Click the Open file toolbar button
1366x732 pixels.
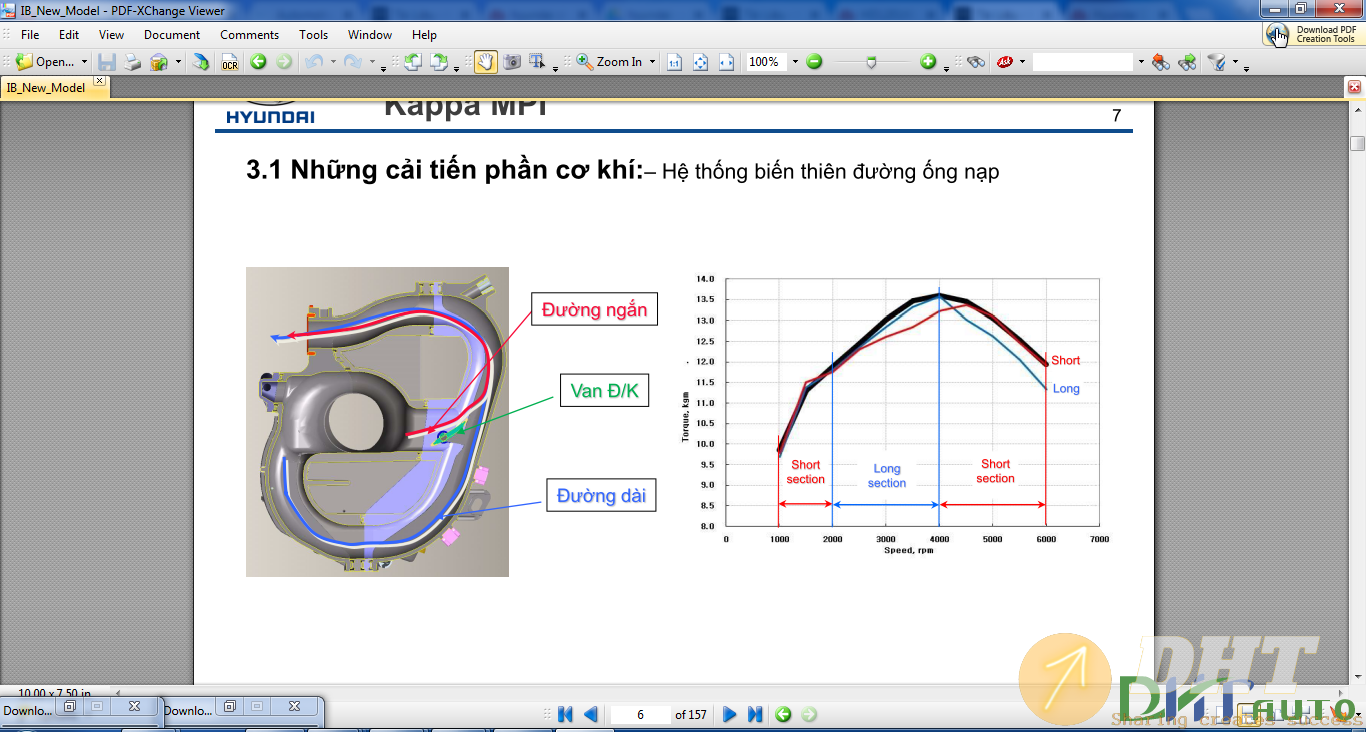tap(45, 62)
